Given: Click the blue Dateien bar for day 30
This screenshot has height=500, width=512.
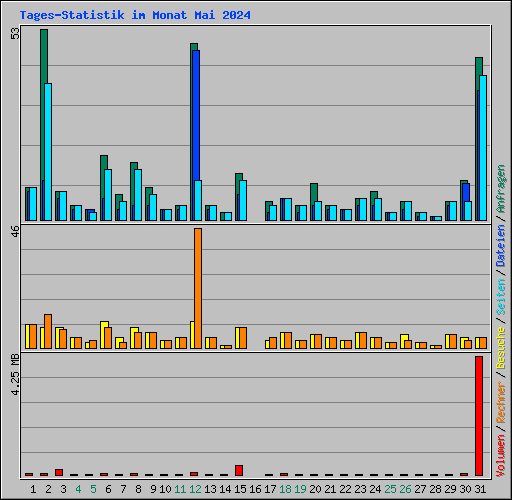Looking at the screenshot, I should point(466,192).
